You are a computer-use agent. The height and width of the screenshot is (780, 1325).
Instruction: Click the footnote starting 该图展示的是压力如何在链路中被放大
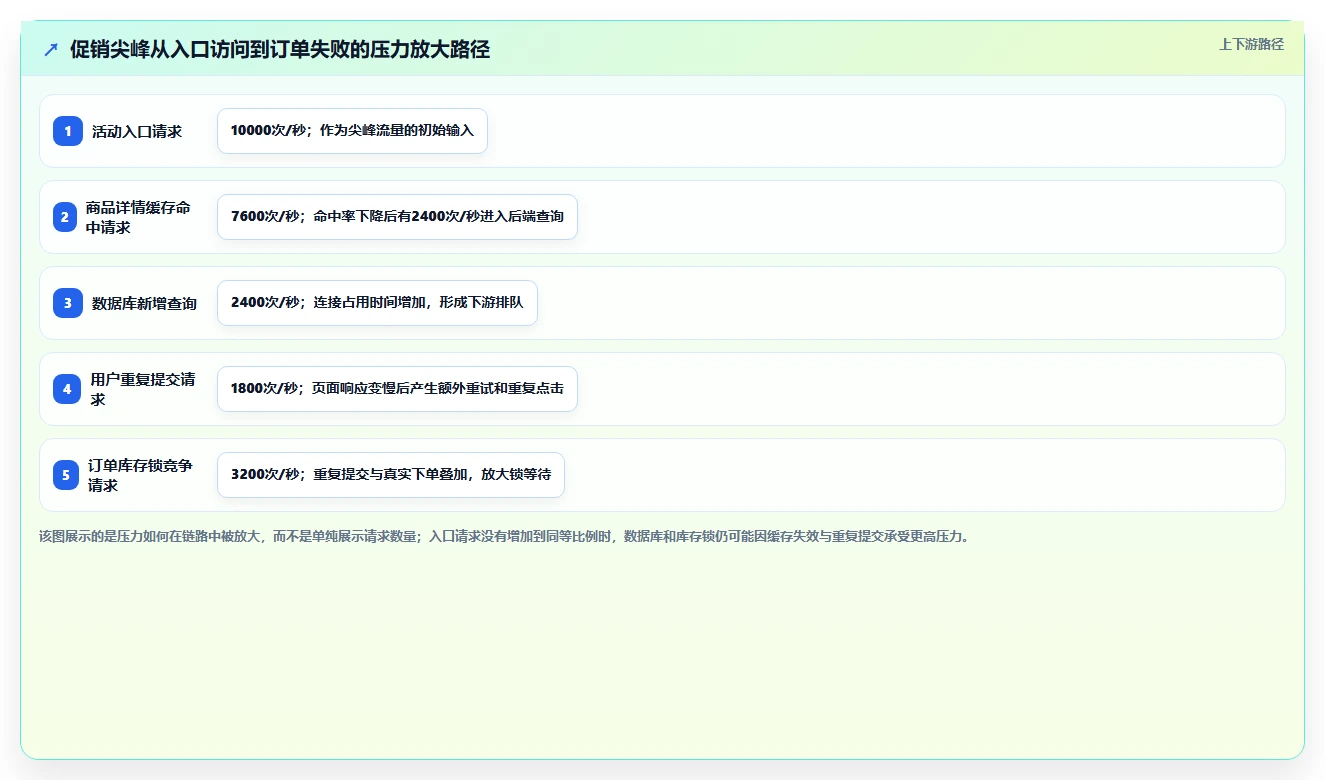tap(504, 536)
